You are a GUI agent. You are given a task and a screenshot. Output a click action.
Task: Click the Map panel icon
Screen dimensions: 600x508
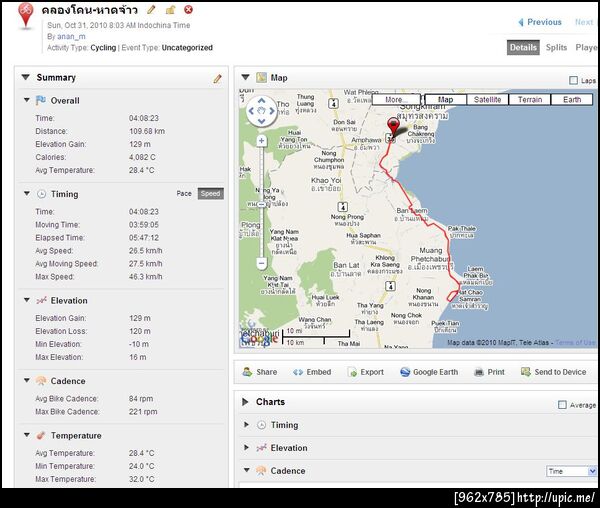coord(261,78)
